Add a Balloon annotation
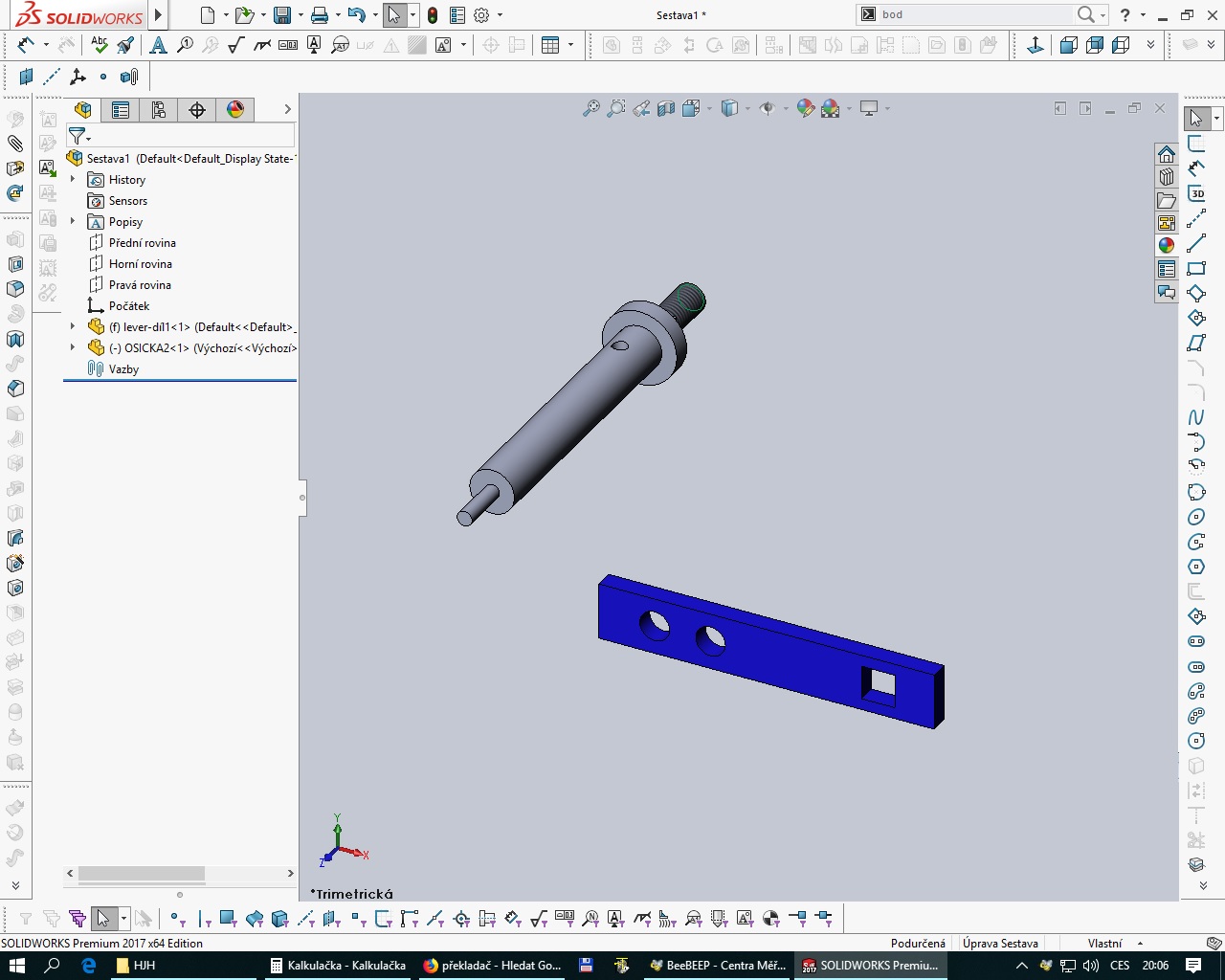The height and width of the screenshot is (980, 1225). [185, 45]
